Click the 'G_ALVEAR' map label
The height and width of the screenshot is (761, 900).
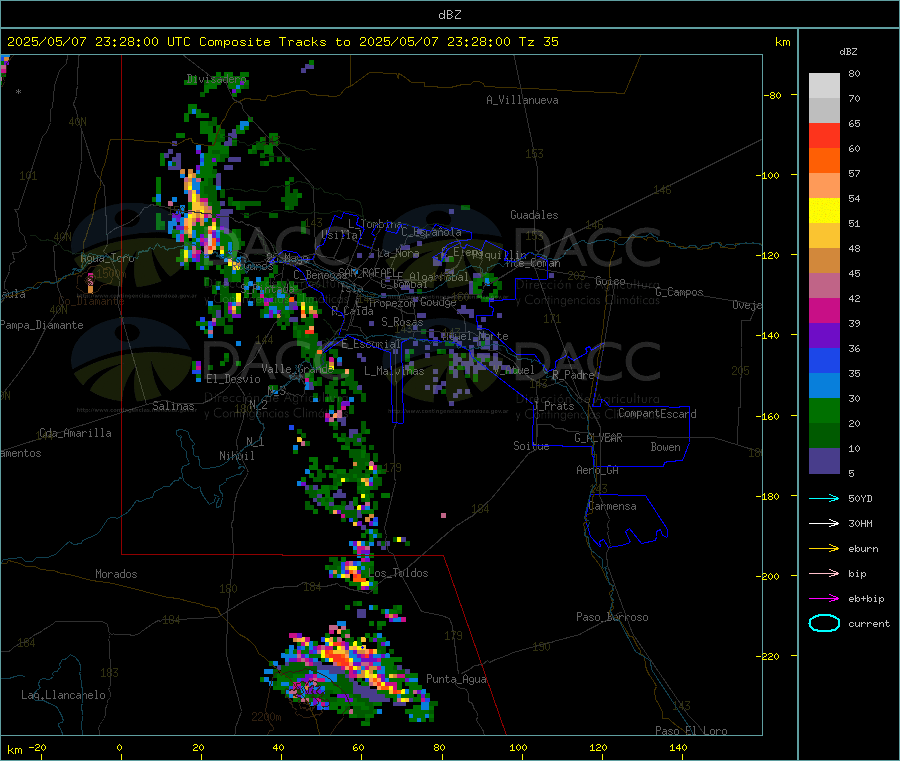(598, 438)
